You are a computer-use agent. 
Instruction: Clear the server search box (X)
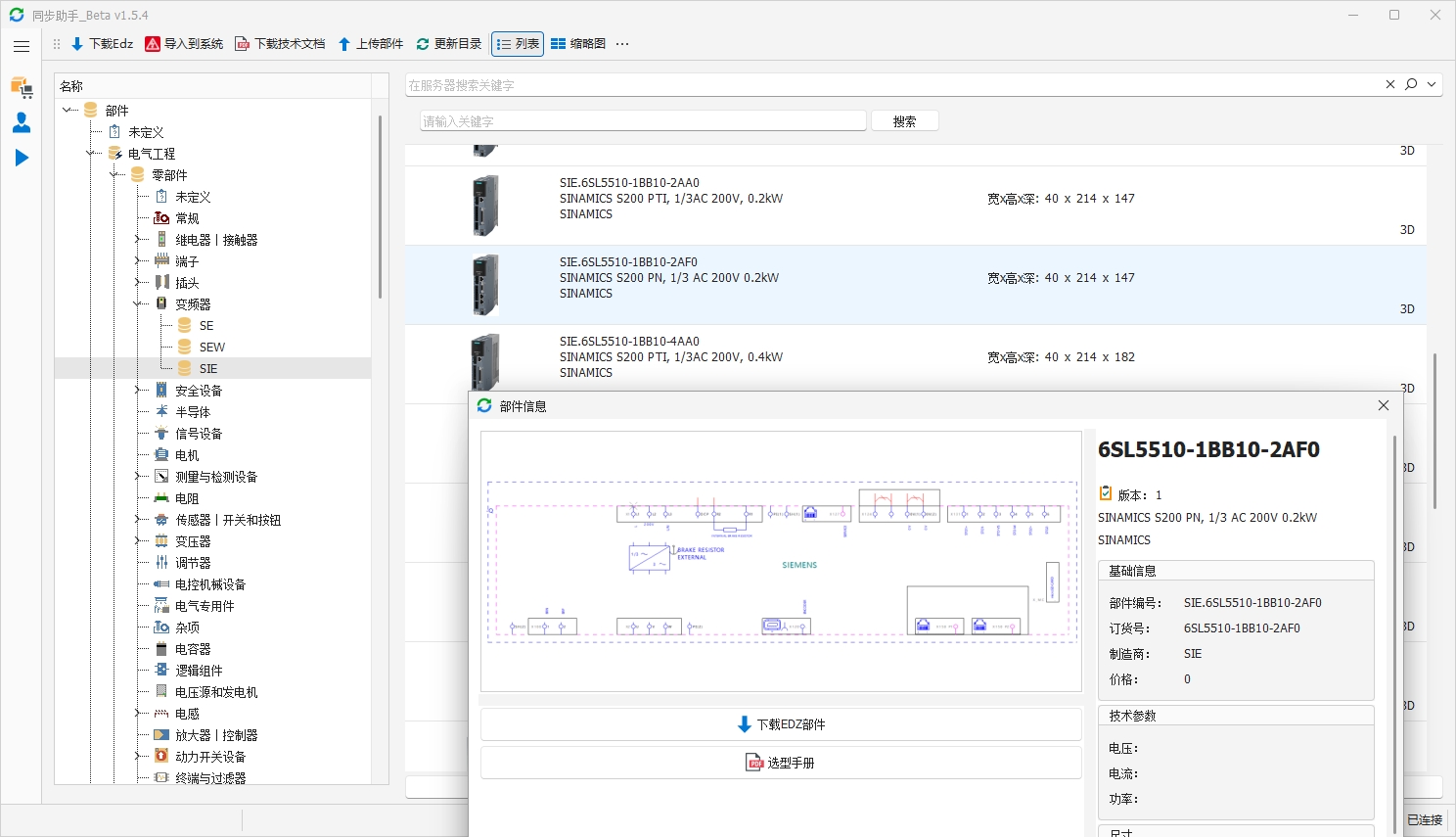(1389, 84)
